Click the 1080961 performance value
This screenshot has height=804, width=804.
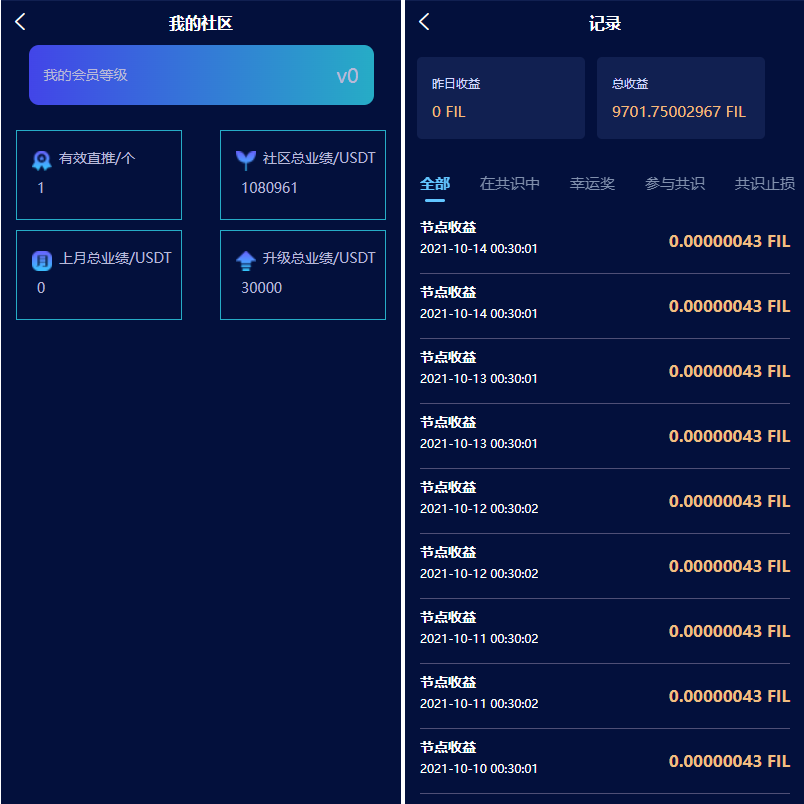point(269,188)
